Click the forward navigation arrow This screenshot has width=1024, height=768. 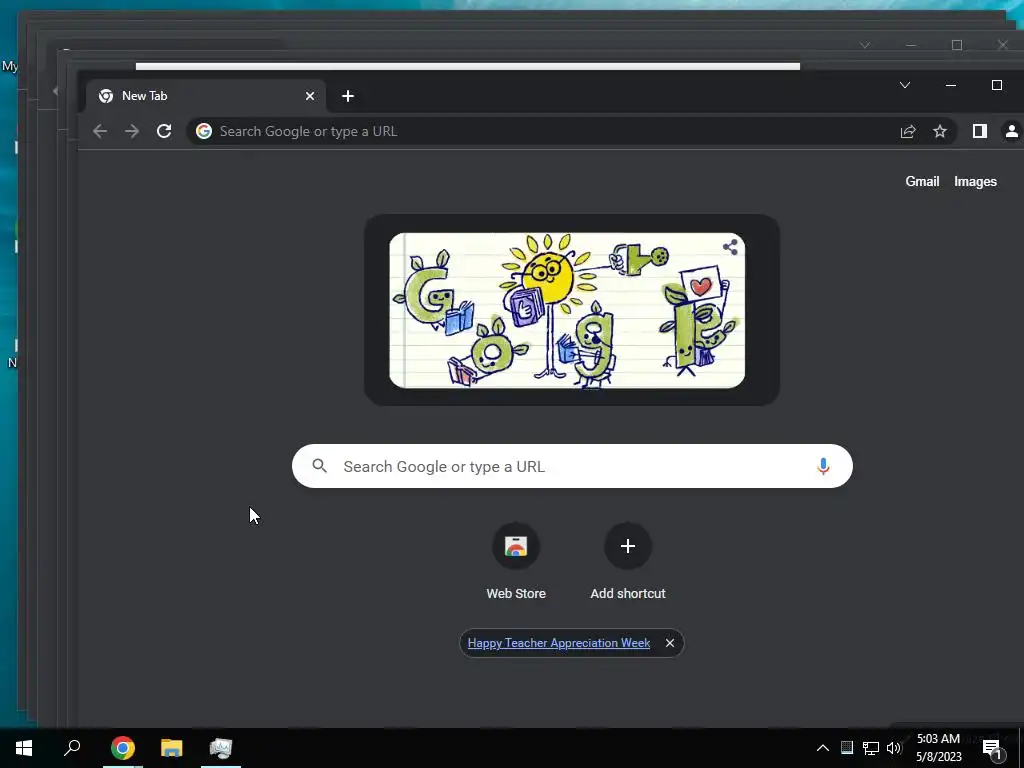click(132, 131)
